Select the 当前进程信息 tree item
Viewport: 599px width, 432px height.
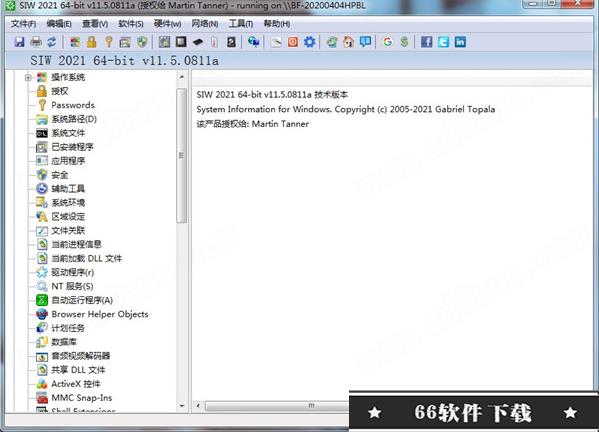tap(76, 244)
